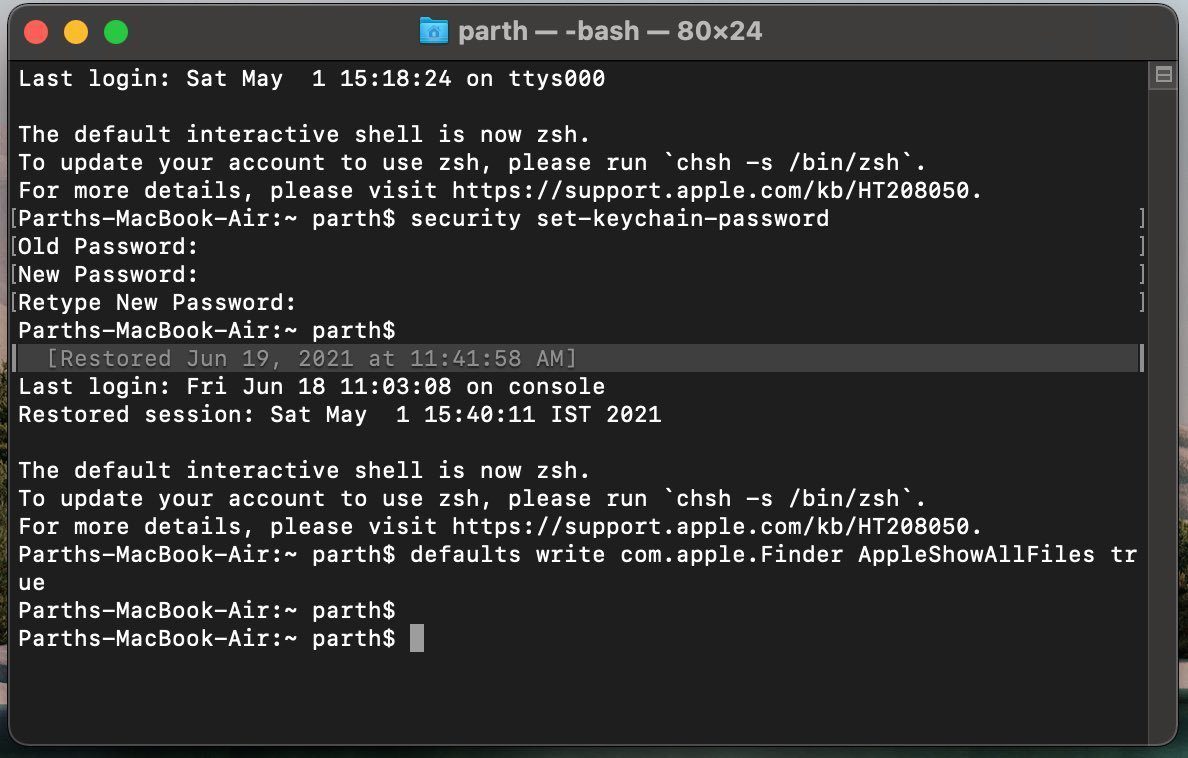This screenshot has width=1188, height=758.
Task: Select the "Restored Jun 19, 2021" marker line
Action: pyautogui.click(x=578, y=359)
